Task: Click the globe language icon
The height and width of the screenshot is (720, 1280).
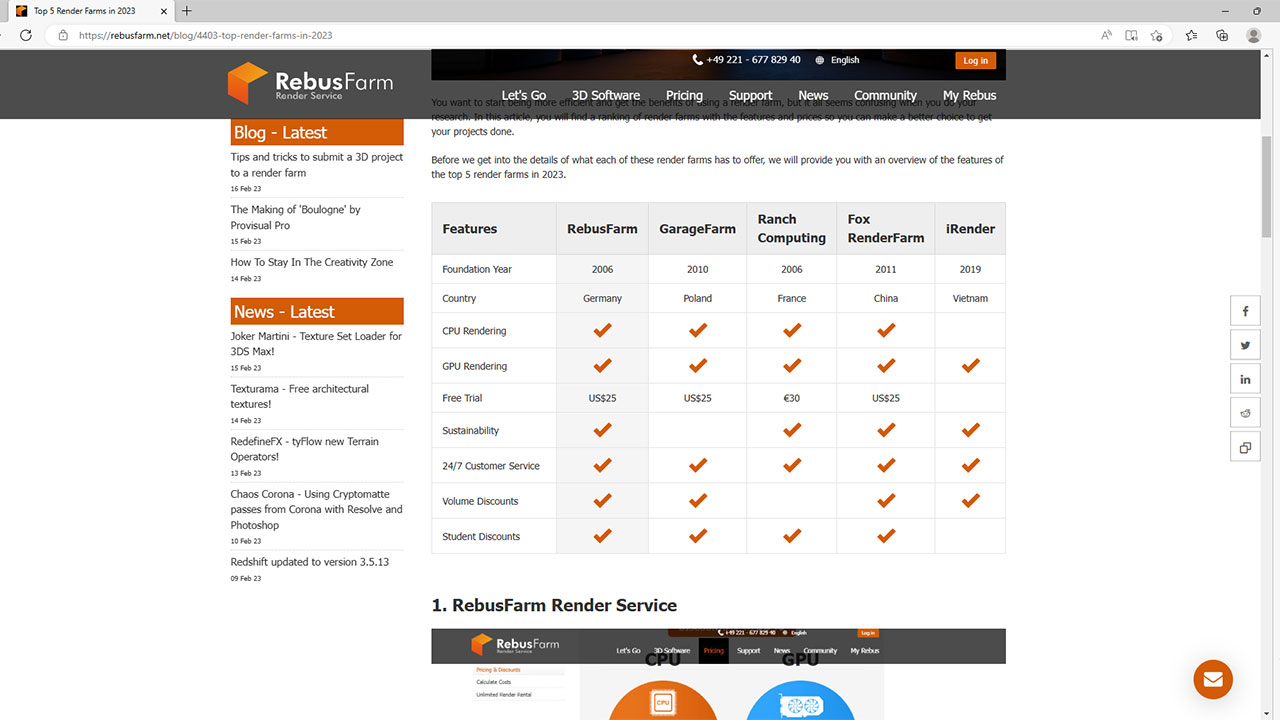Action: [820, 60]
